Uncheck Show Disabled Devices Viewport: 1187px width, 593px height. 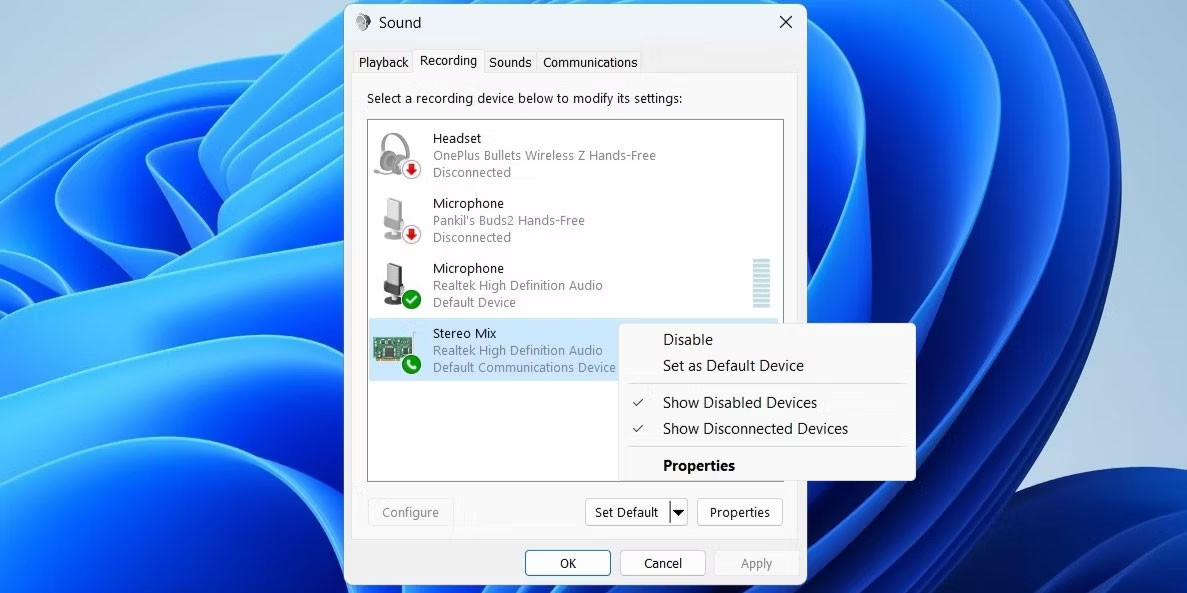click(740, 402)
